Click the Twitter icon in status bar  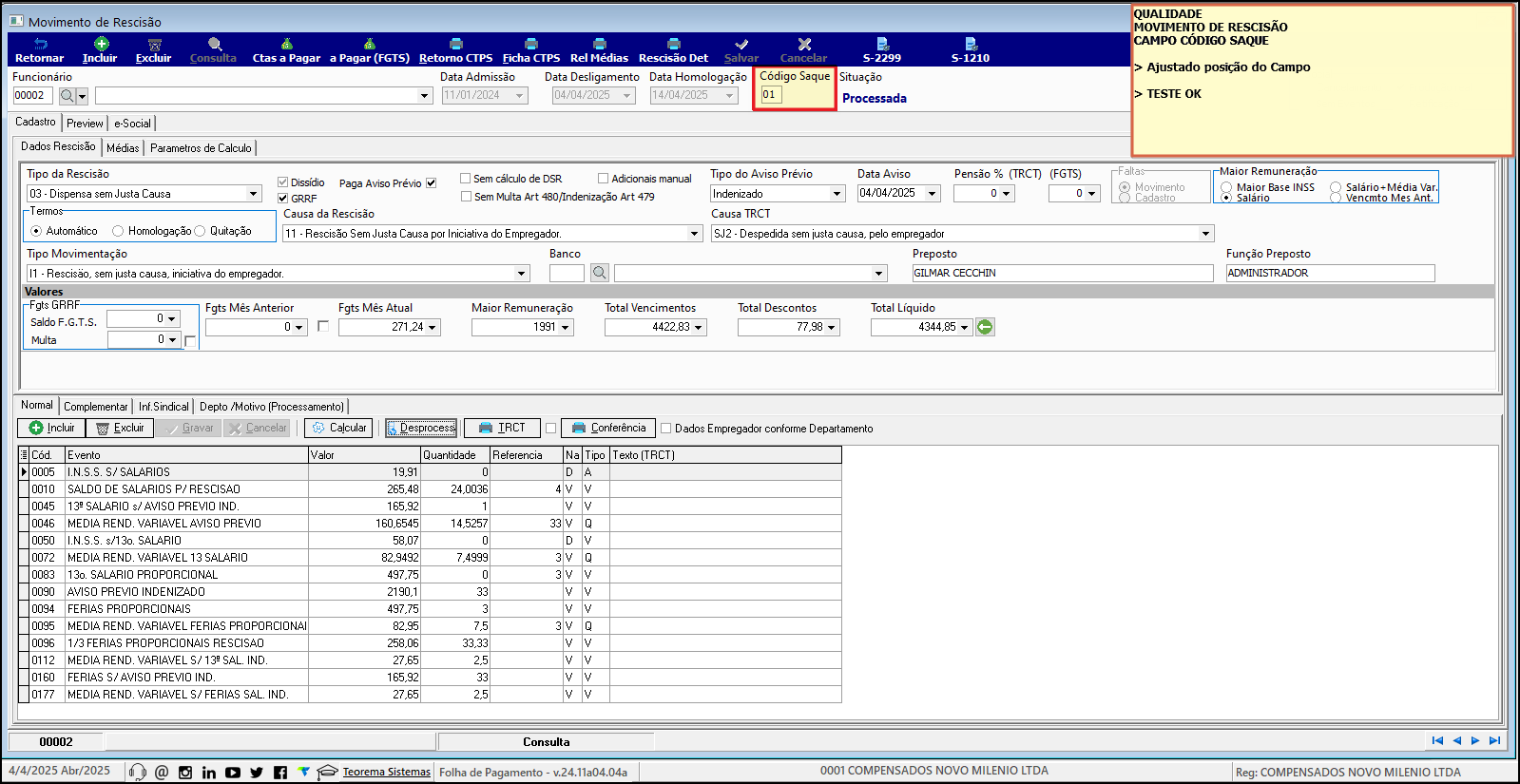[257, 773]
